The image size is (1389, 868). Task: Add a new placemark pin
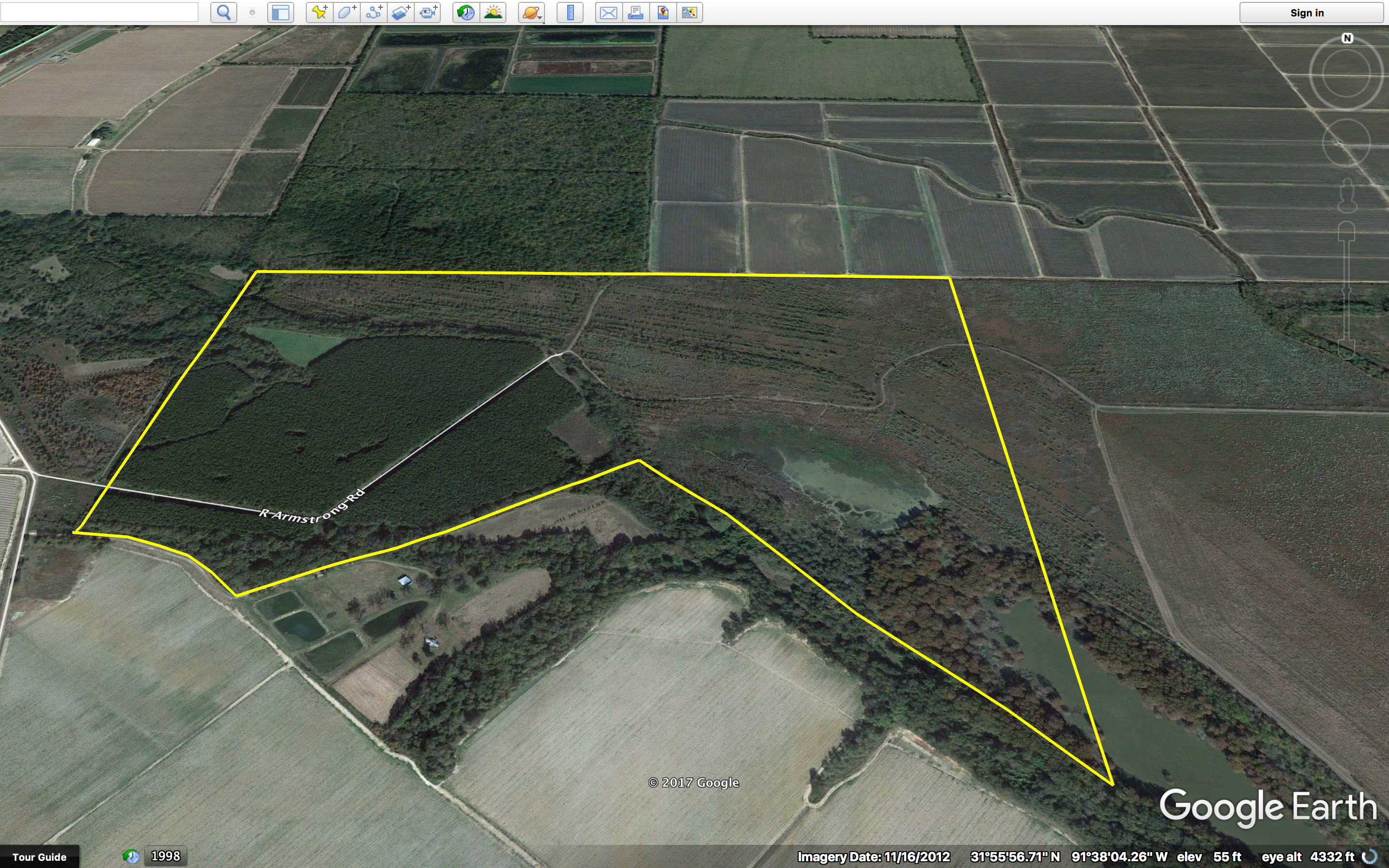click(319, 13)
